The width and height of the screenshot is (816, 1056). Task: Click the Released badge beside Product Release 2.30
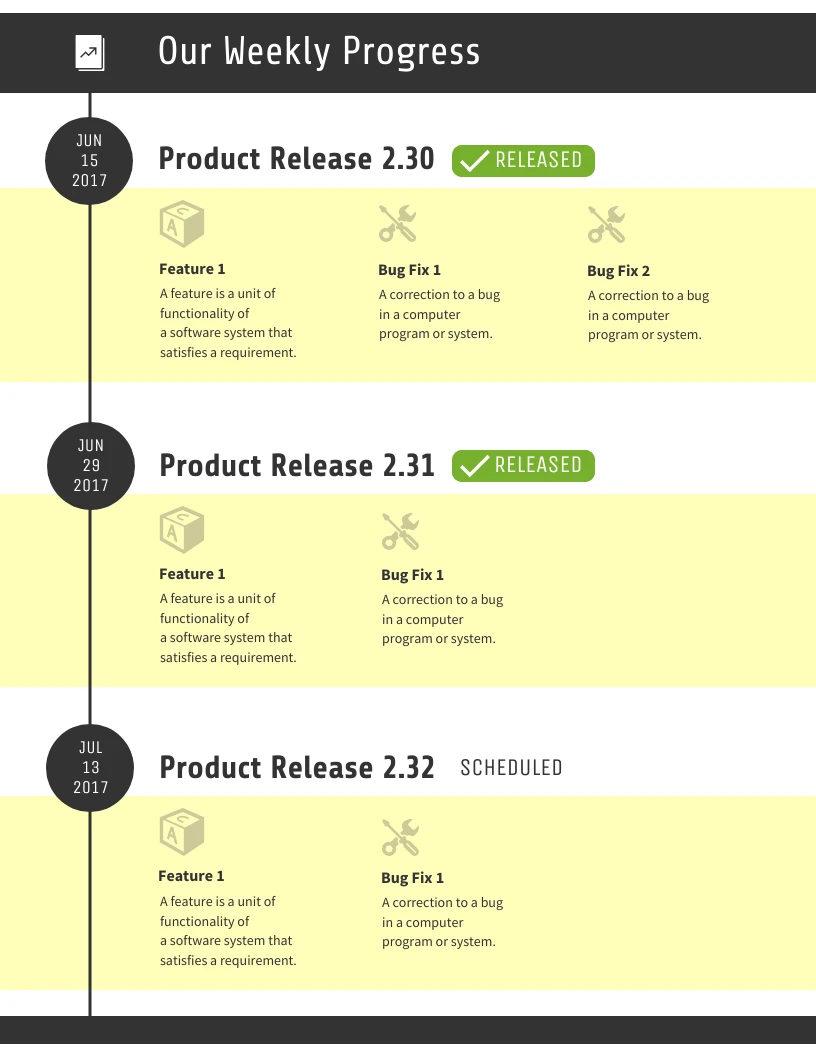click(x=523, y=160)
